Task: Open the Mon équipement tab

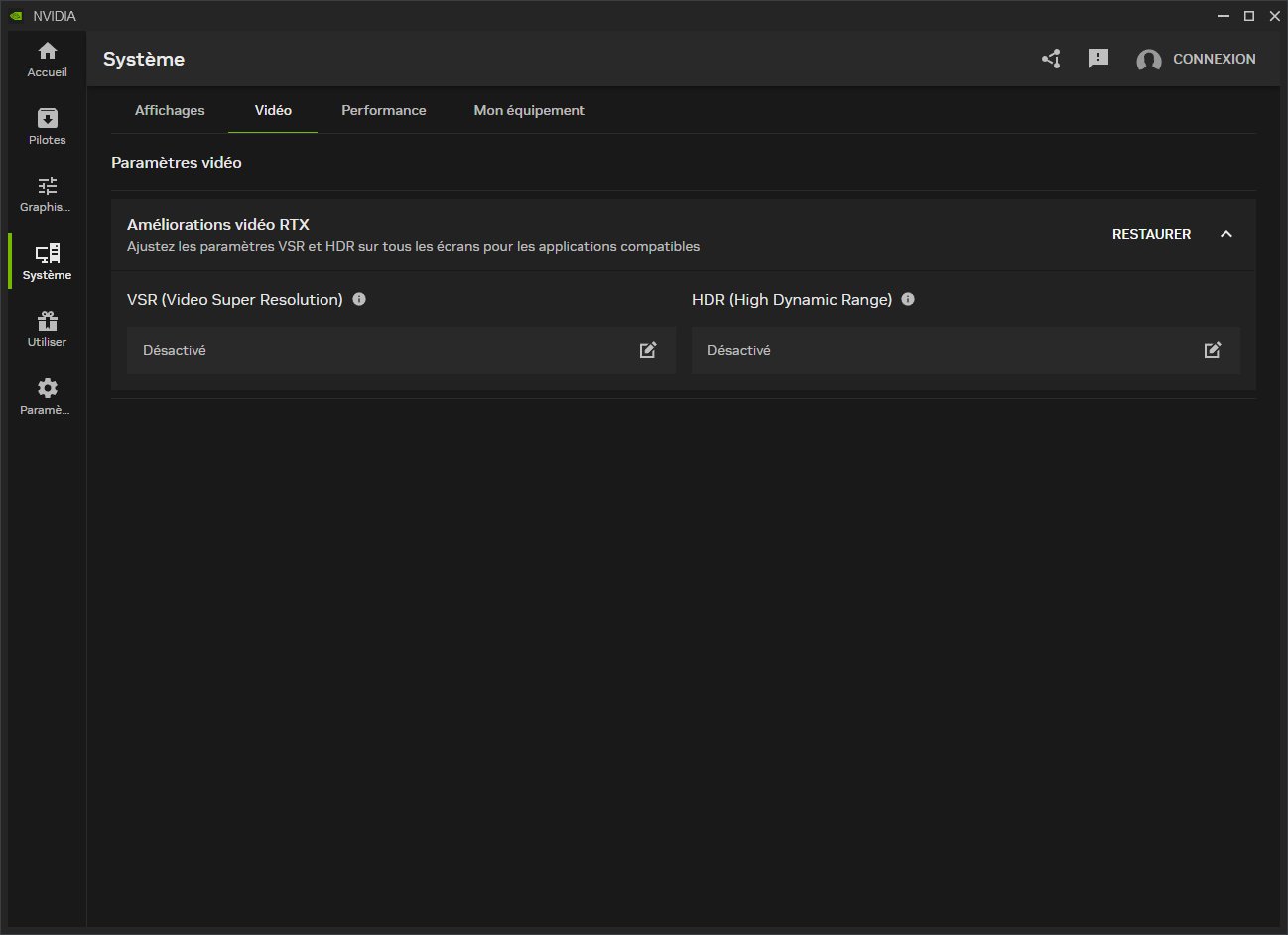Action: tap(529, 110)
